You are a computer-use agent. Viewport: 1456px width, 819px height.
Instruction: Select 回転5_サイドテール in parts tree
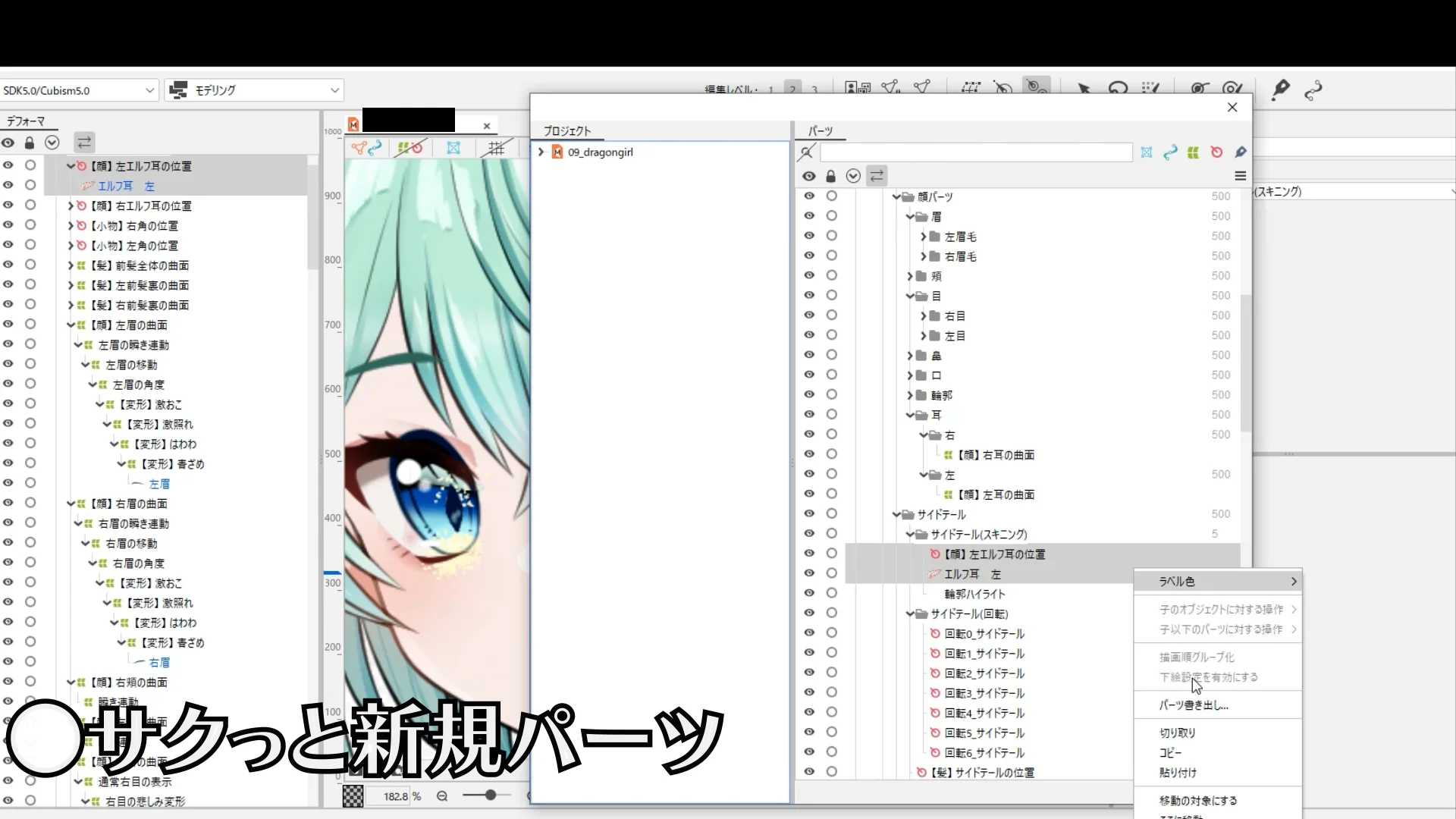tap(984, 733)
